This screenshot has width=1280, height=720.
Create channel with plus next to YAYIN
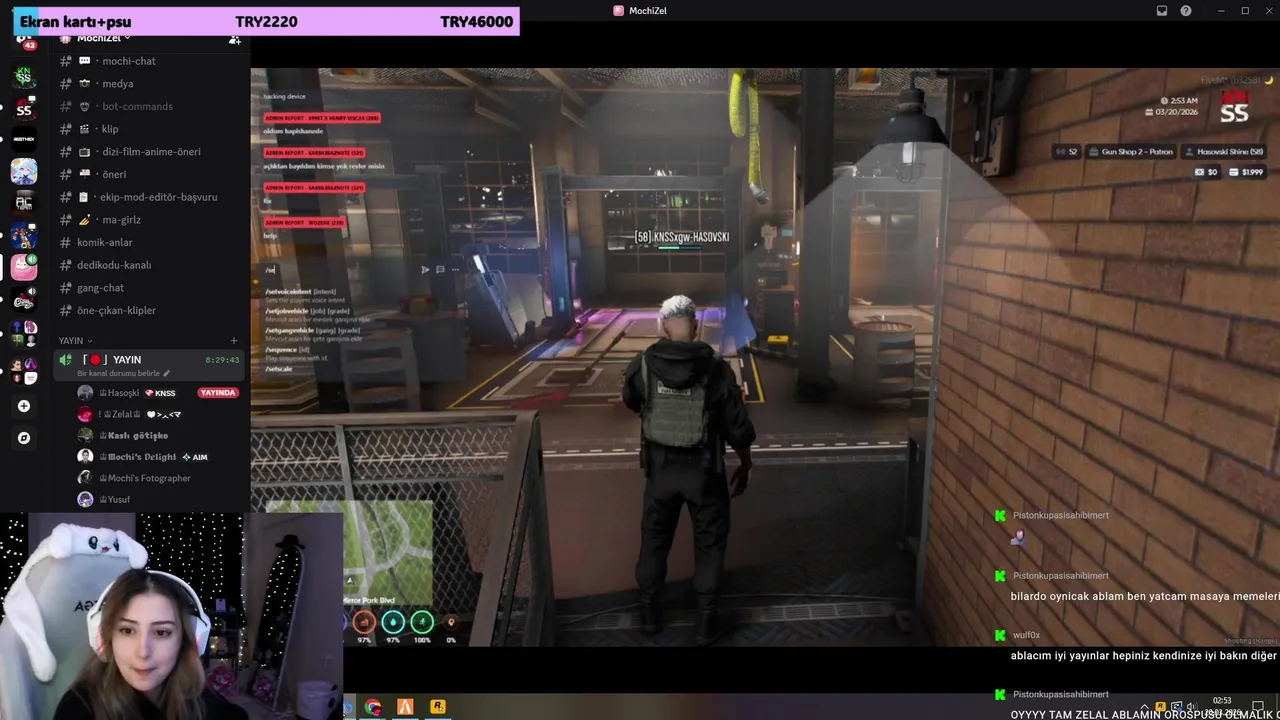(x=234, y=341)
